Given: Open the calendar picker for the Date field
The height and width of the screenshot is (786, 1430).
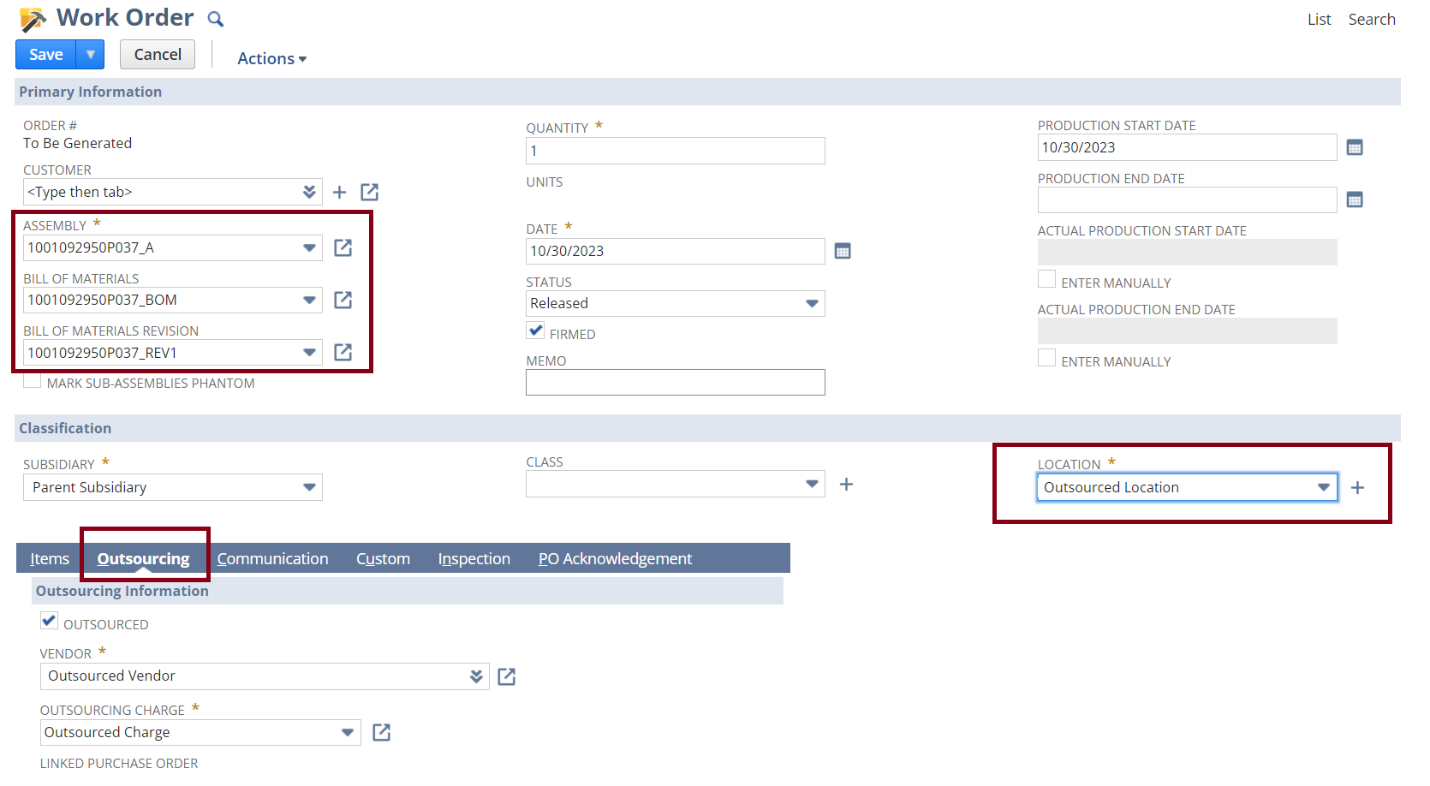Looking at the screenshot, I should pos(842,251).
